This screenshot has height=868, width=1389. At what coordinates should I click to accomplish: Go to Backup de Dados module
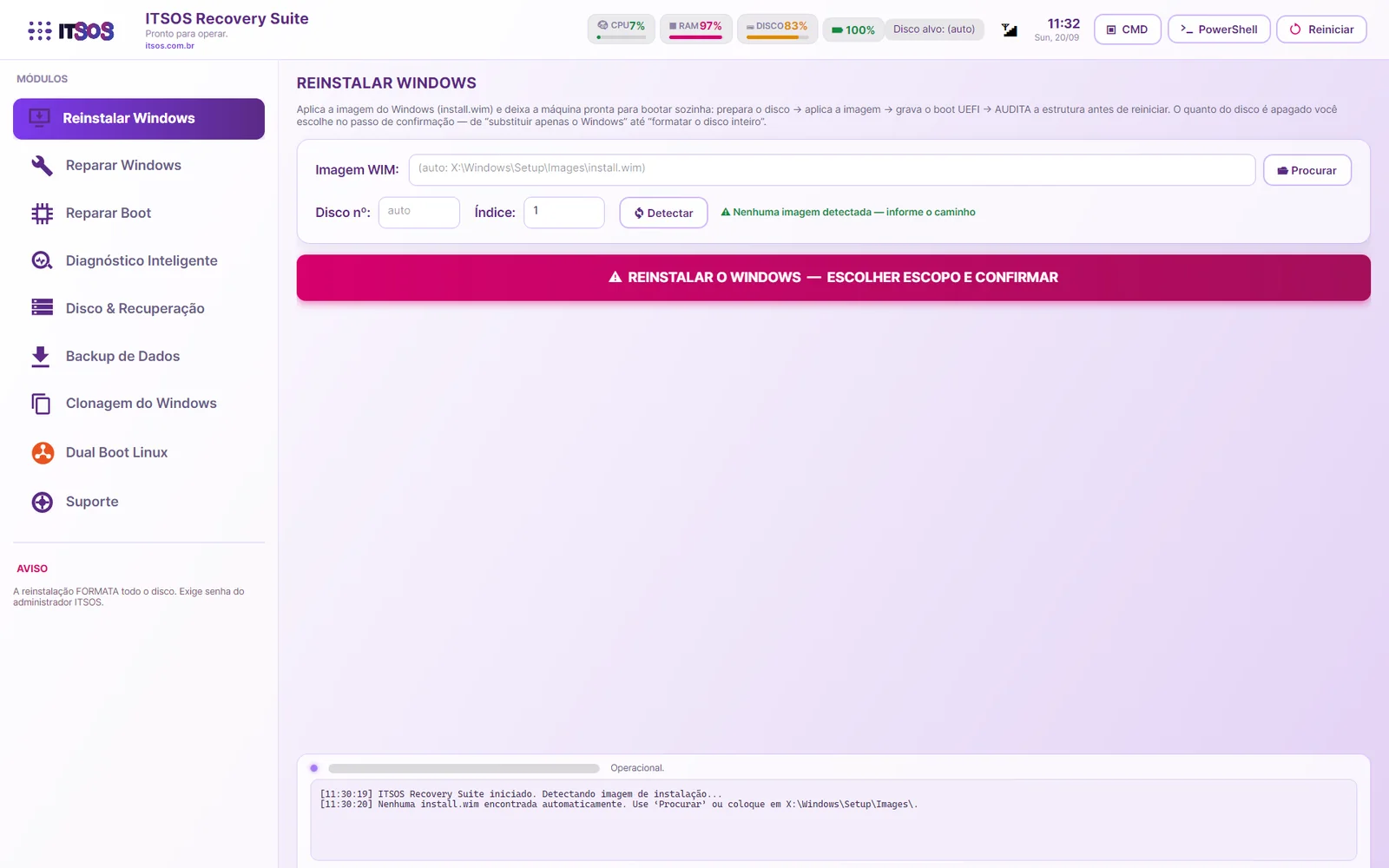coord(139,356)
